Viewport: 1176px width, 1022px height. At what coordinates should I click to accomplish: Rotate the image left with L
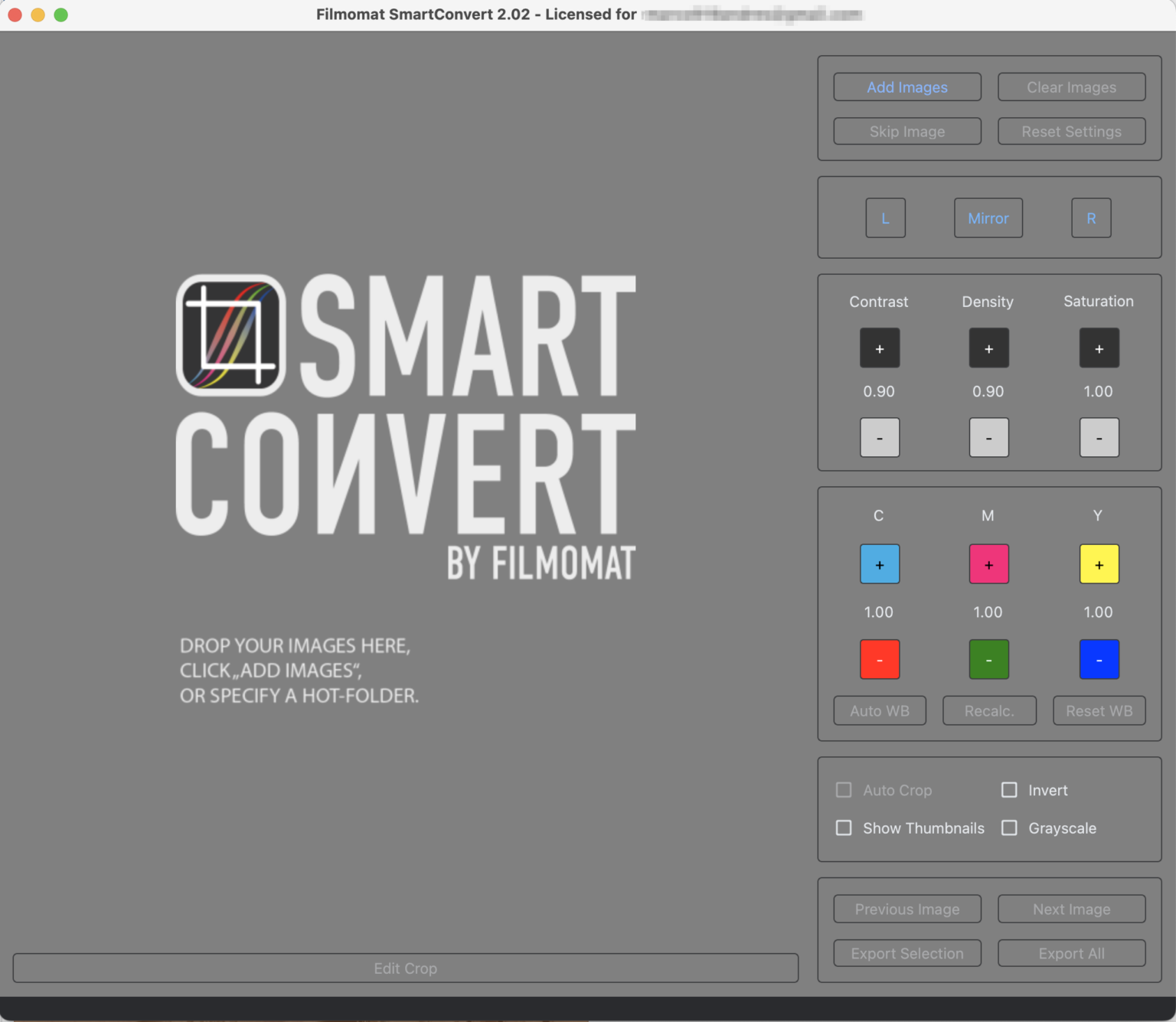click(885, 218)
